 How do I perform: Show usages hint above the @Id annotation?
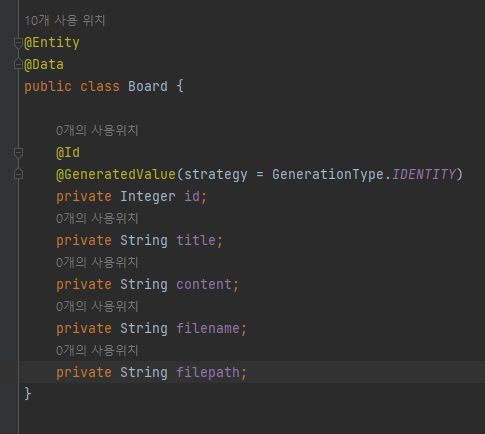click(x=97, y=131)
